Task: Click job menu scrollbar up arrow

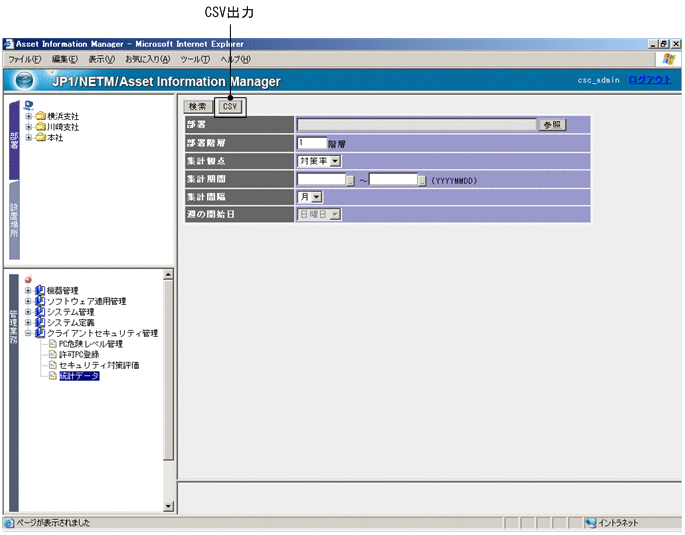Action: pos(168,275)
